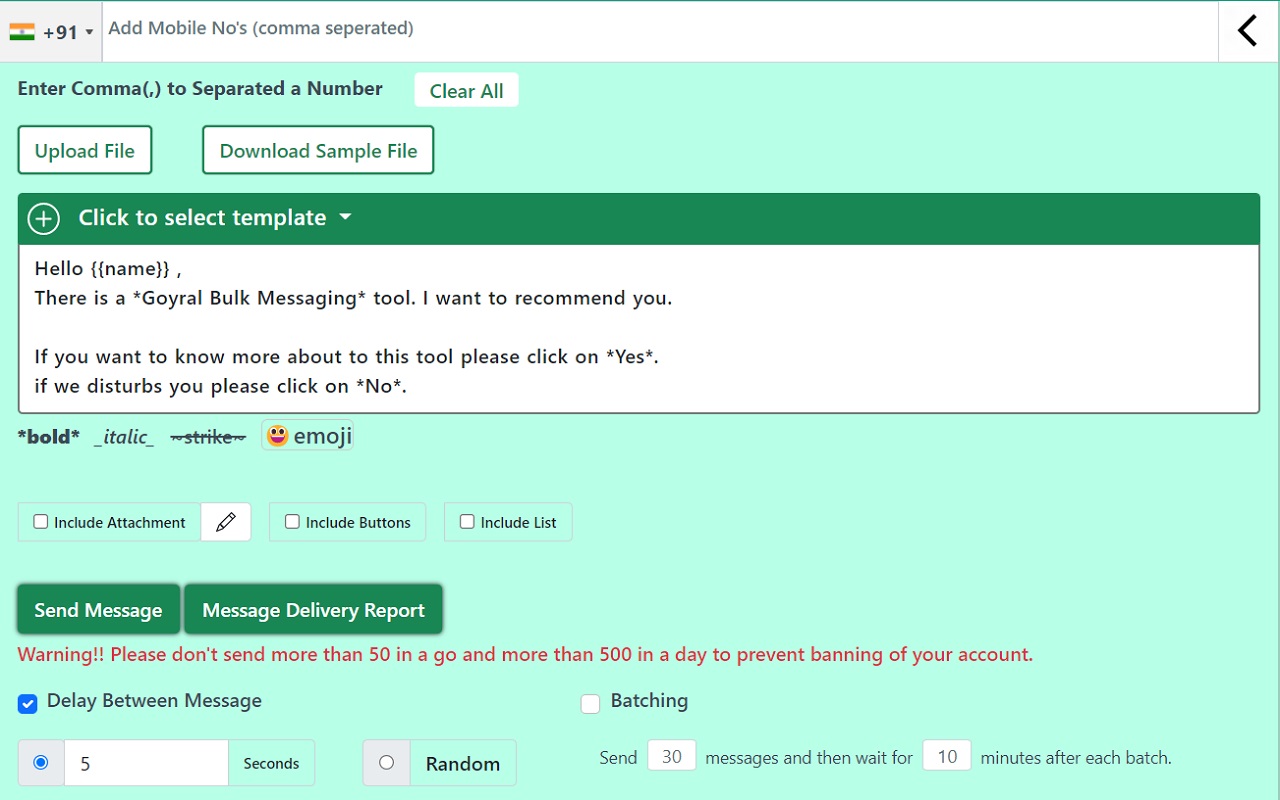The height and width of the screenshot is (800, 1280).
Task: Select the fixed seconds delay radio button
Action: pyautogui.click(x=41, y=762)
